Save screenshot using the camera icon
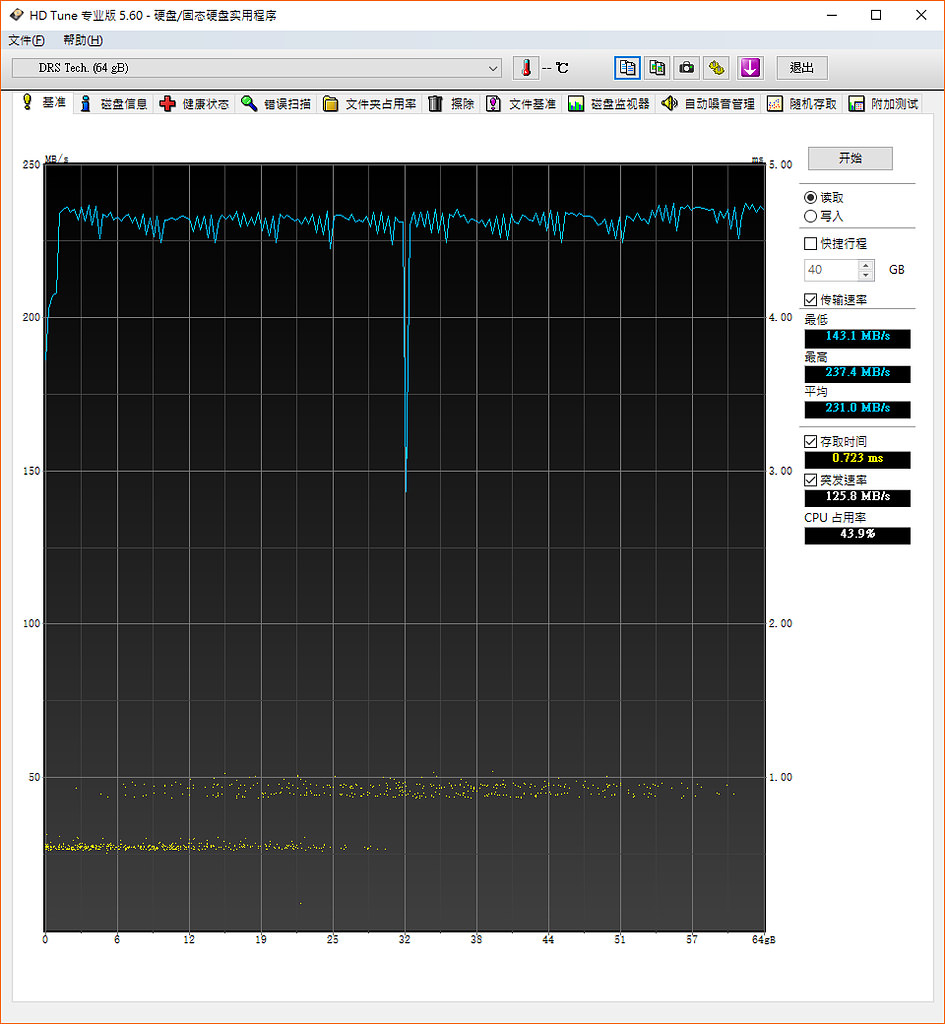 click(686, 68)
